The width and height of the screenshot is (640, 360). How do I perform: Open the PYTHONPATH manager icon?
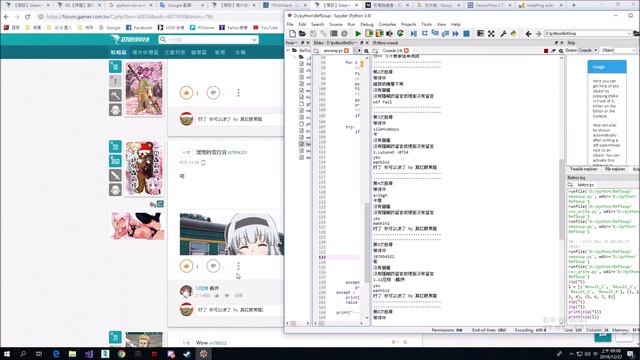(x=514, y=34)
